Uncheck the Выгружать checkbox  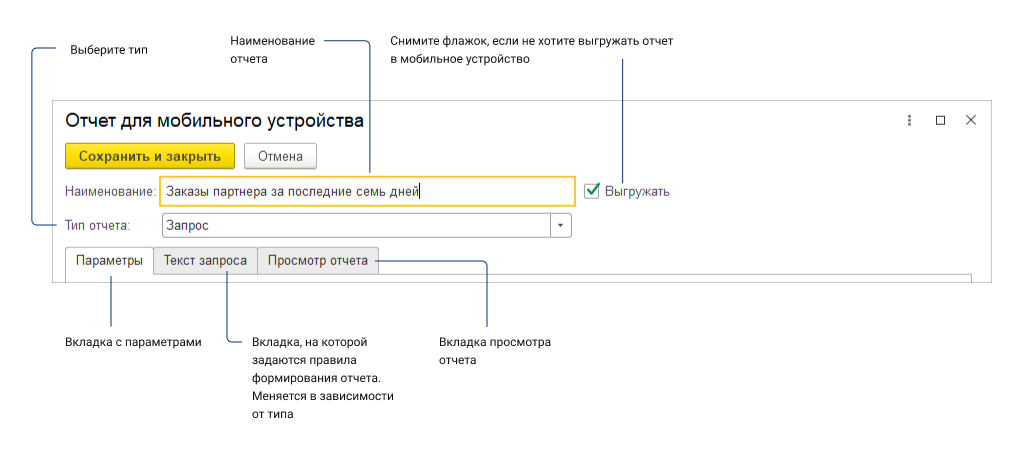tap(592, 191)
